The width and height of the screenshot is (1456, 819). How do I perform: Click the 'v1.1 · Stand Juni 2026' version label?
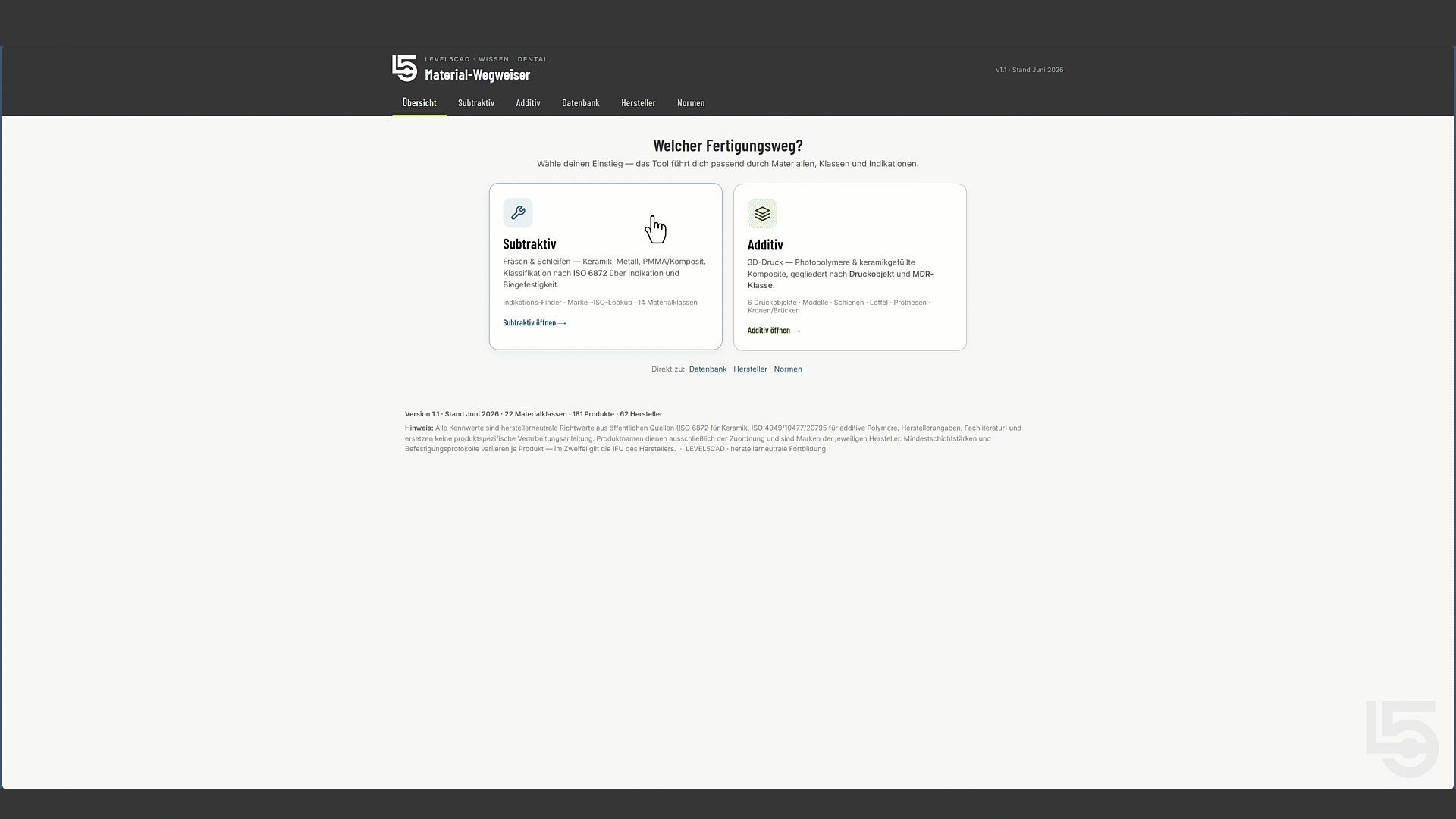(x=1029, y=70)
